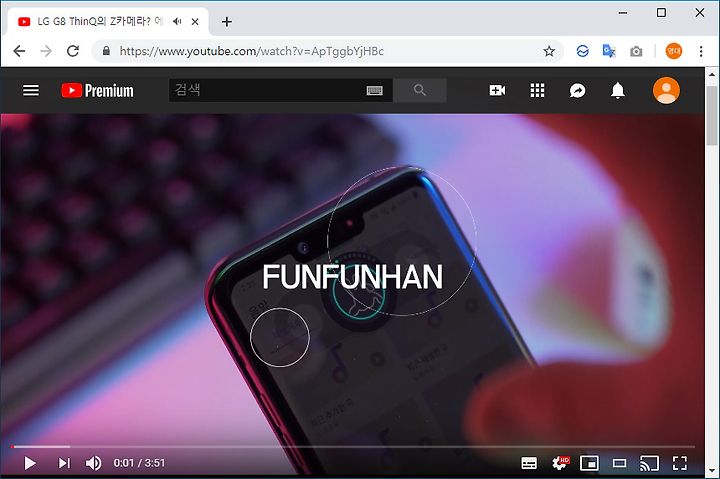Go to YouTube Premium home logo
The height and width of the screenshot is (479, 720).
[97, 90]
